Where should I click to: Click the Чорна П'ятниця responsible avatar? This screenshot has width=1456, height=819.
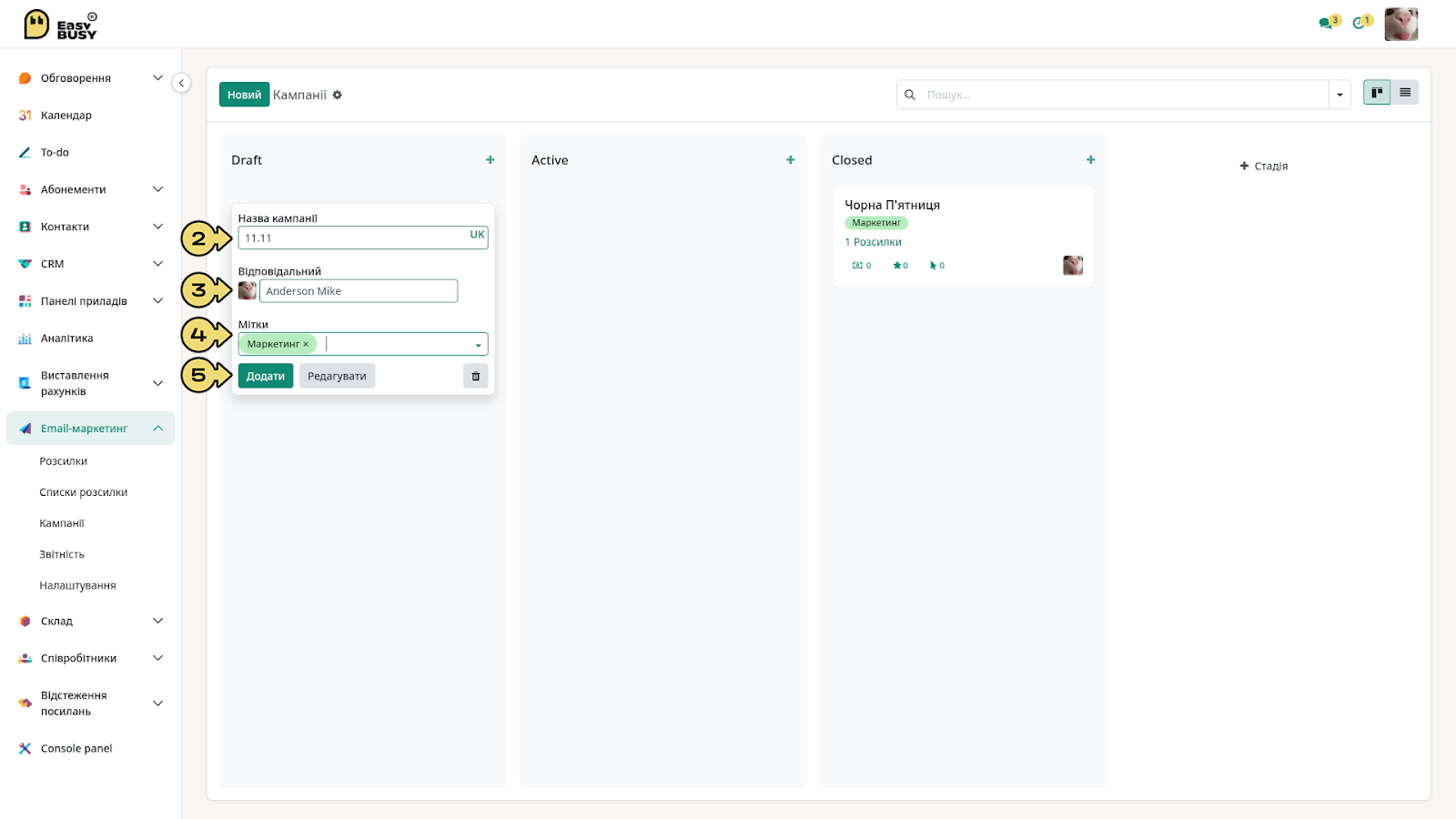coord(1073,265)
